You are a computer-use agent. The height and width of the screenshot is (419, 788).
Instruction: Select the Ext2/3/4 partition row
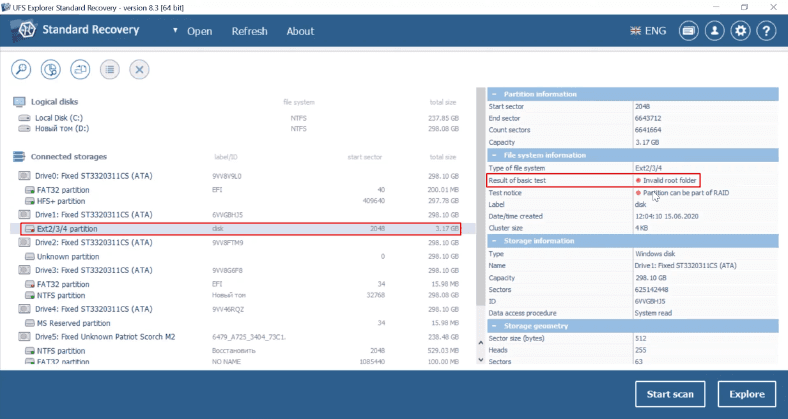pos(241,229)
